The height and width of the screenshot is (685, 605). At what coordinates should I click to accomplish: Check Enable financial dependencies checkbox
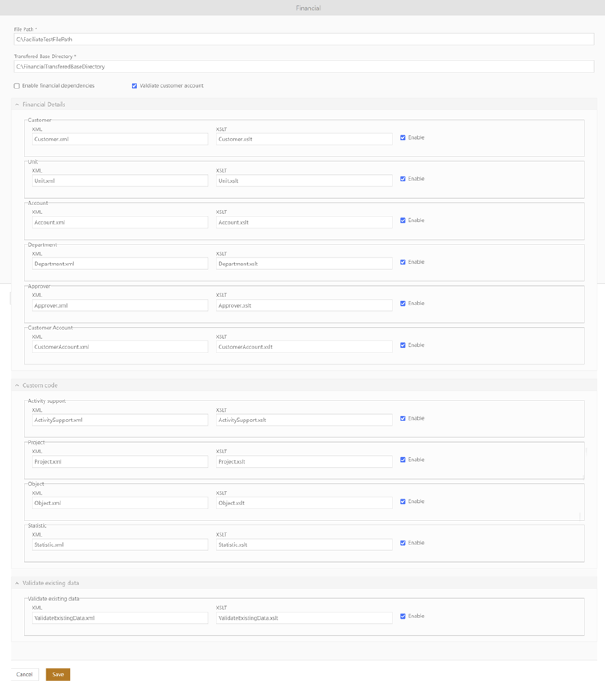click(17, 86)
